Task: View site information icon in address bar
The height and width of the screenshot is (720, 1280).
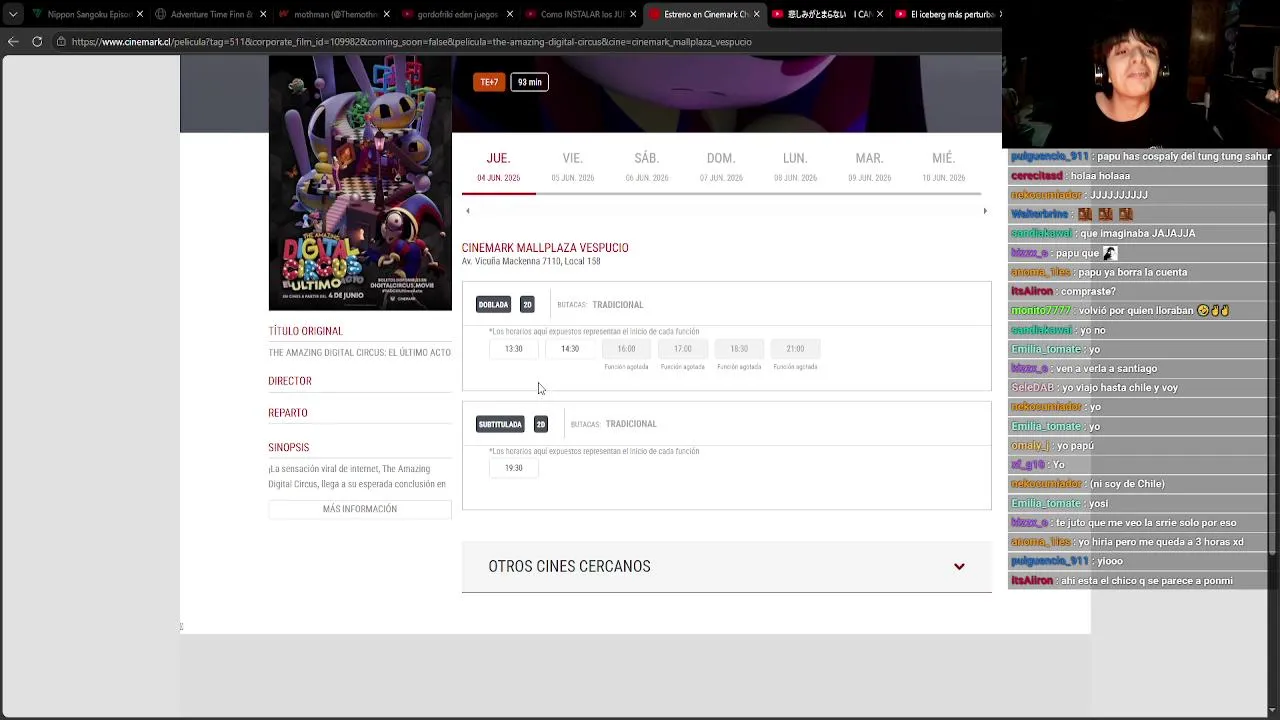Action: (x=61, y=42)
